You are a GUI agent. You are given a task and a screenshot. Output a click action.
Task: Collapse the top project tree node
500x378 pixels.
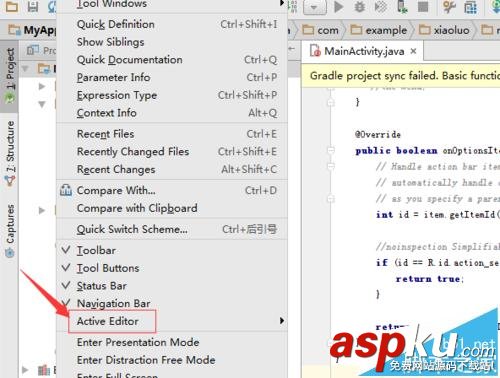pyautogui.click(x=25, y=69)
